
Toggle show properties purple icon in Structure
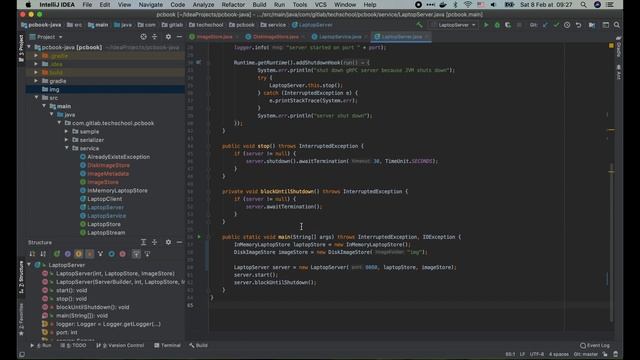67,254
